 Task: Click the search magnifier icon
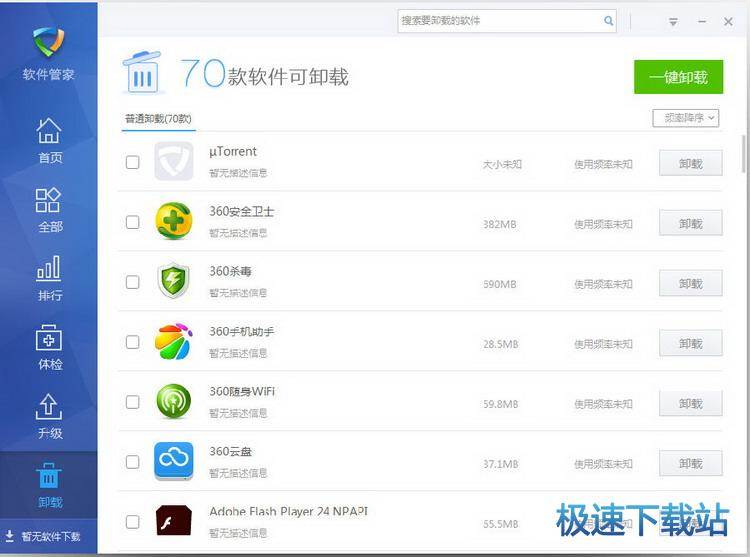608,21
